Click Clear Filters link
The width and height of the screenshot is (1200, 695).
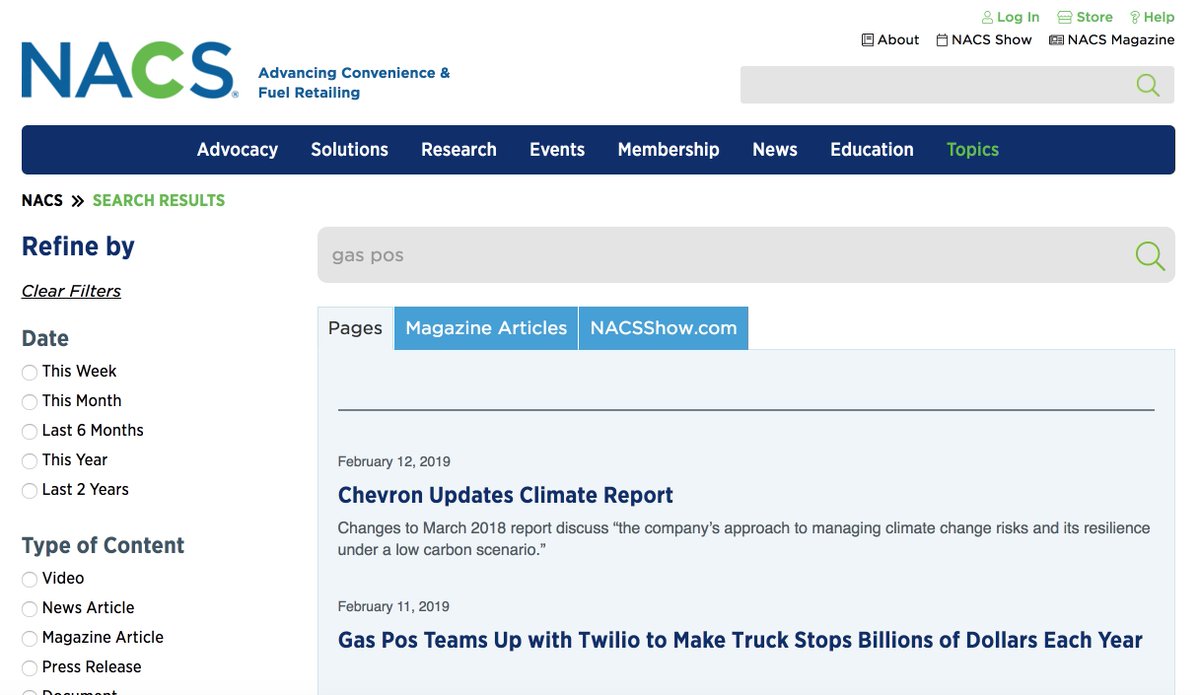71,291
